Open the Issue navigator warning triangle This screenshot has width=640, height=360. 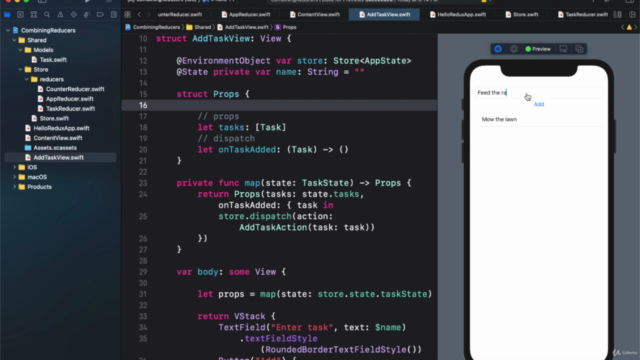point(60,15)
